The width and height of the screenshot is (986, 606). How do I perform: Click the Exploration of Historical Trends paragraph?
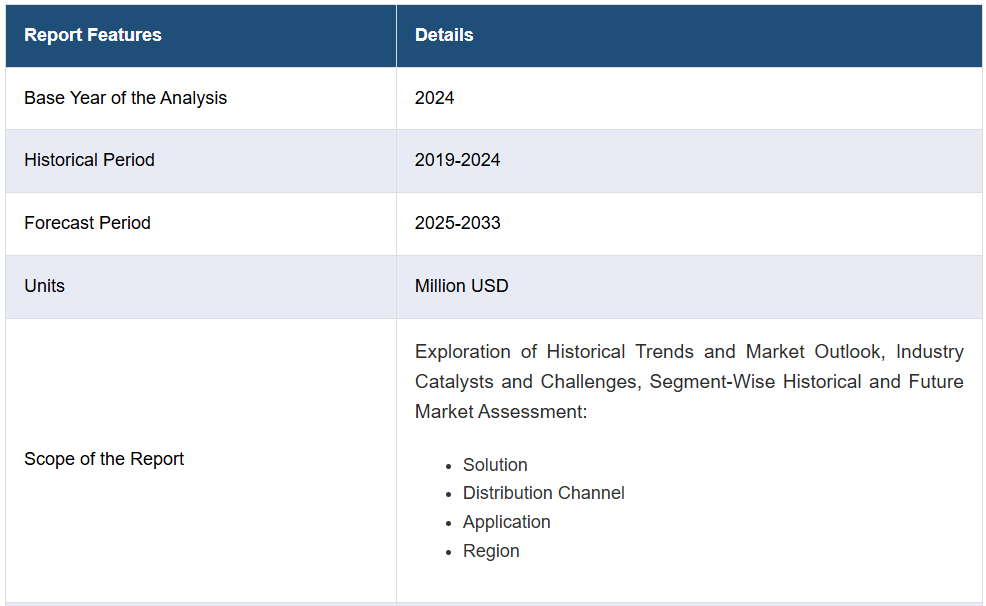689,382
